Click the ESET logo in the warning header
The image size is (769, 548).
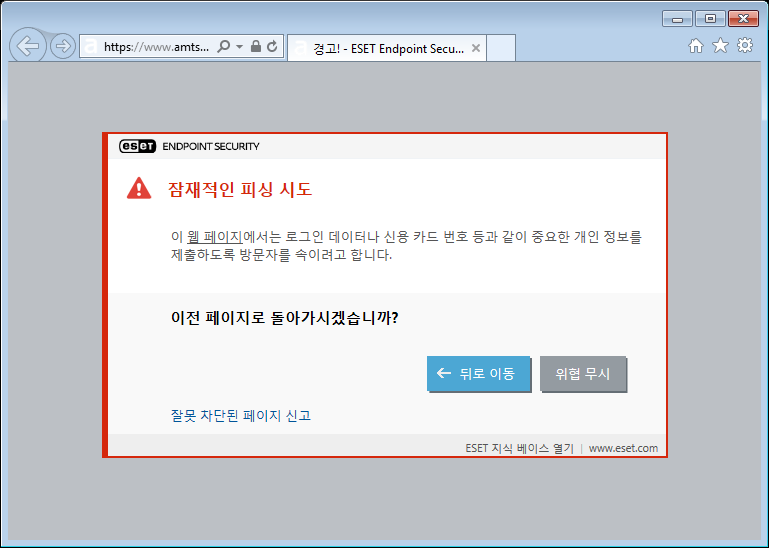[137, 146]
